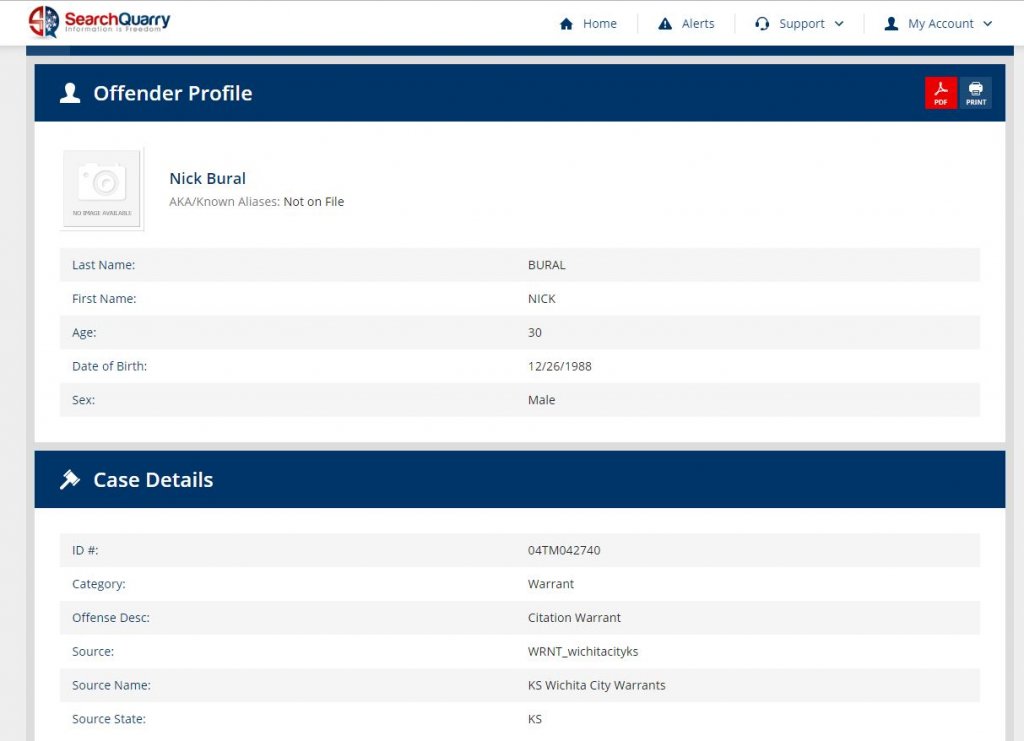Click the My Account person icon
The height and width of the screenshot is (741, 1024).
[x=891, y=24]
